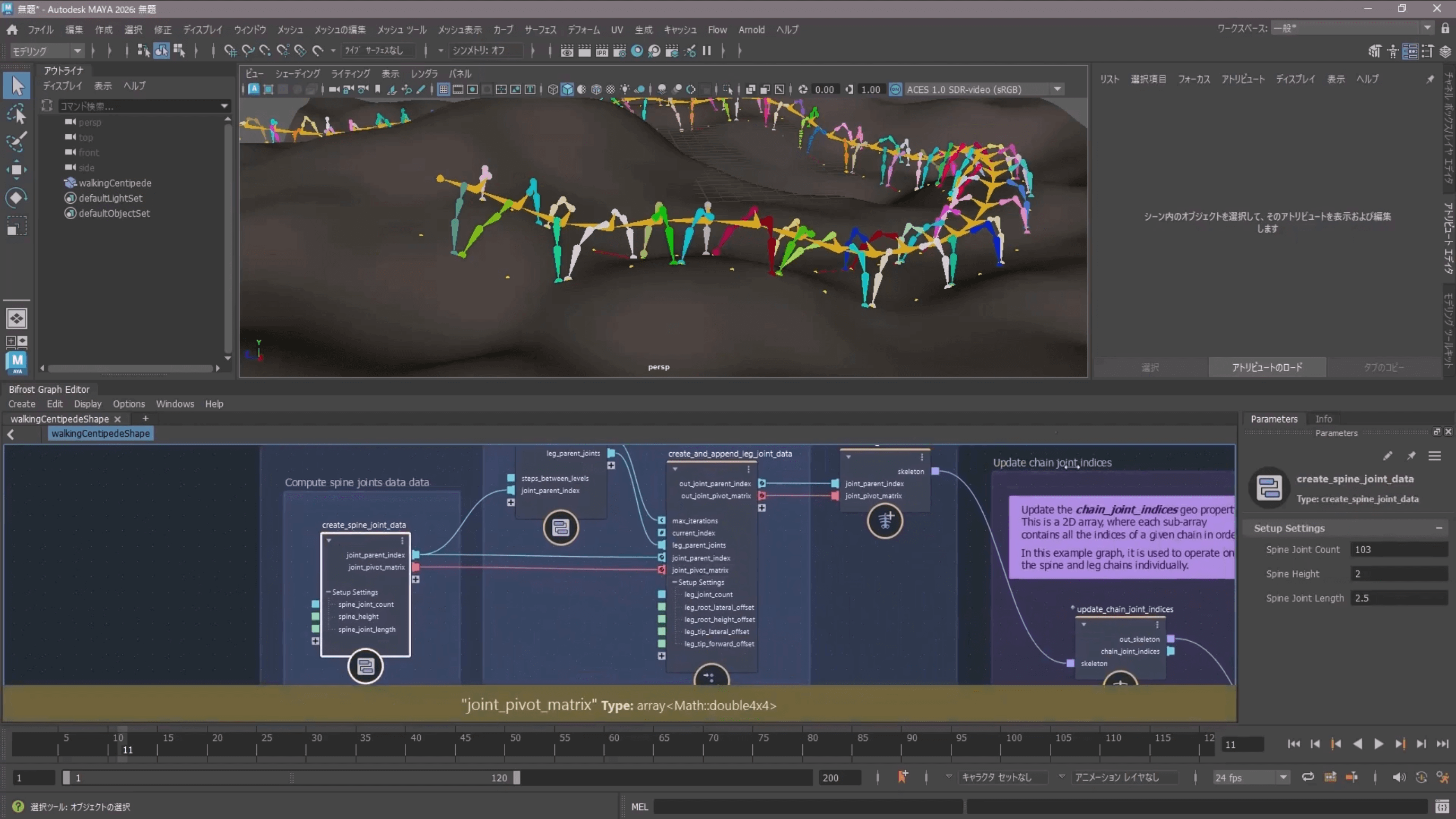The image size is (1456, 819).
Task: Click walkingCentipedeShape breadcrumb button
Action: pos(101,434)
